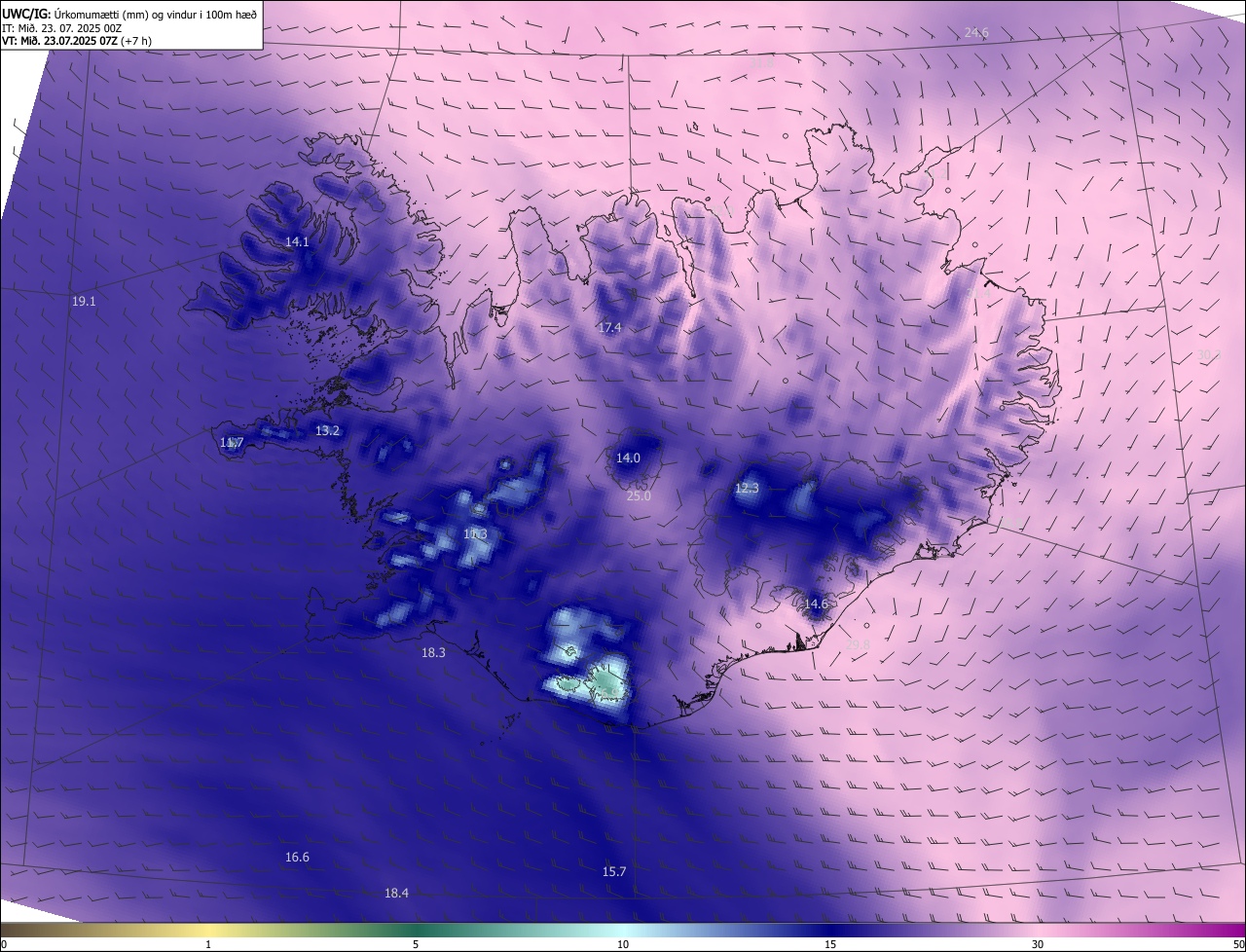Click the 18.3 value label

pos(433,652)
